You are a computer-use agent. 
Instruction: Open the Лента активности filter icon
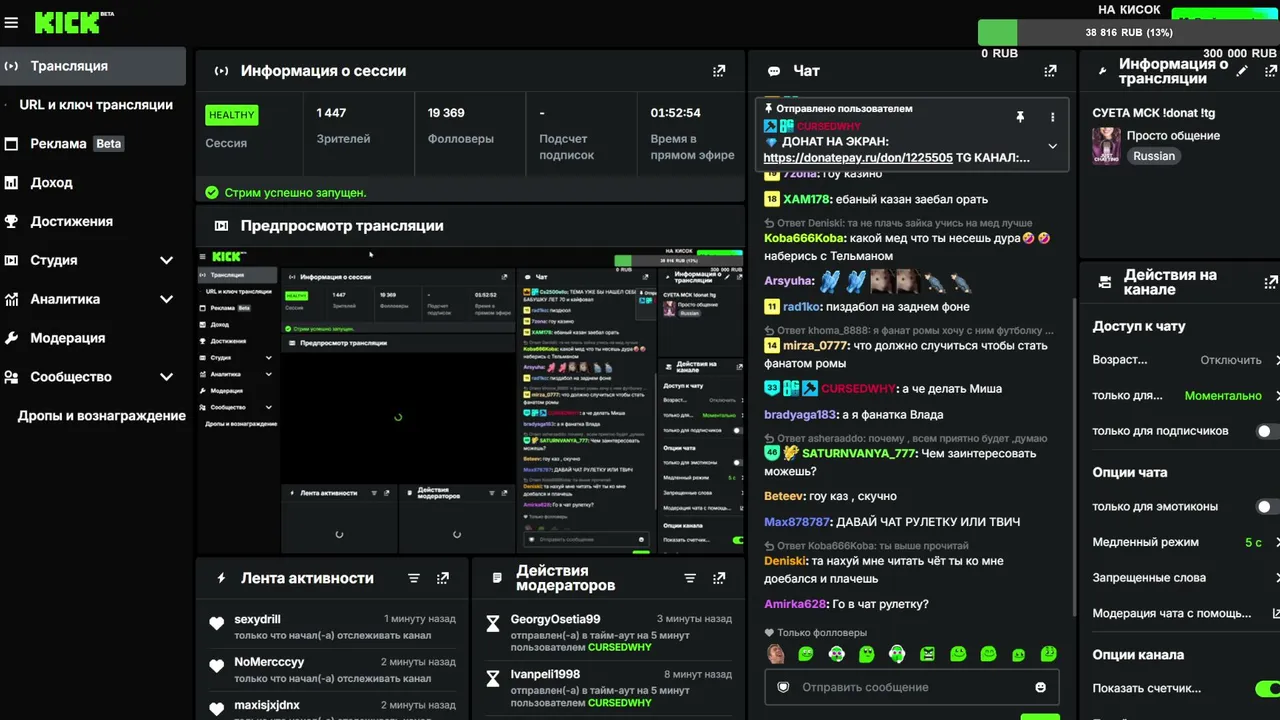(414, 578)
